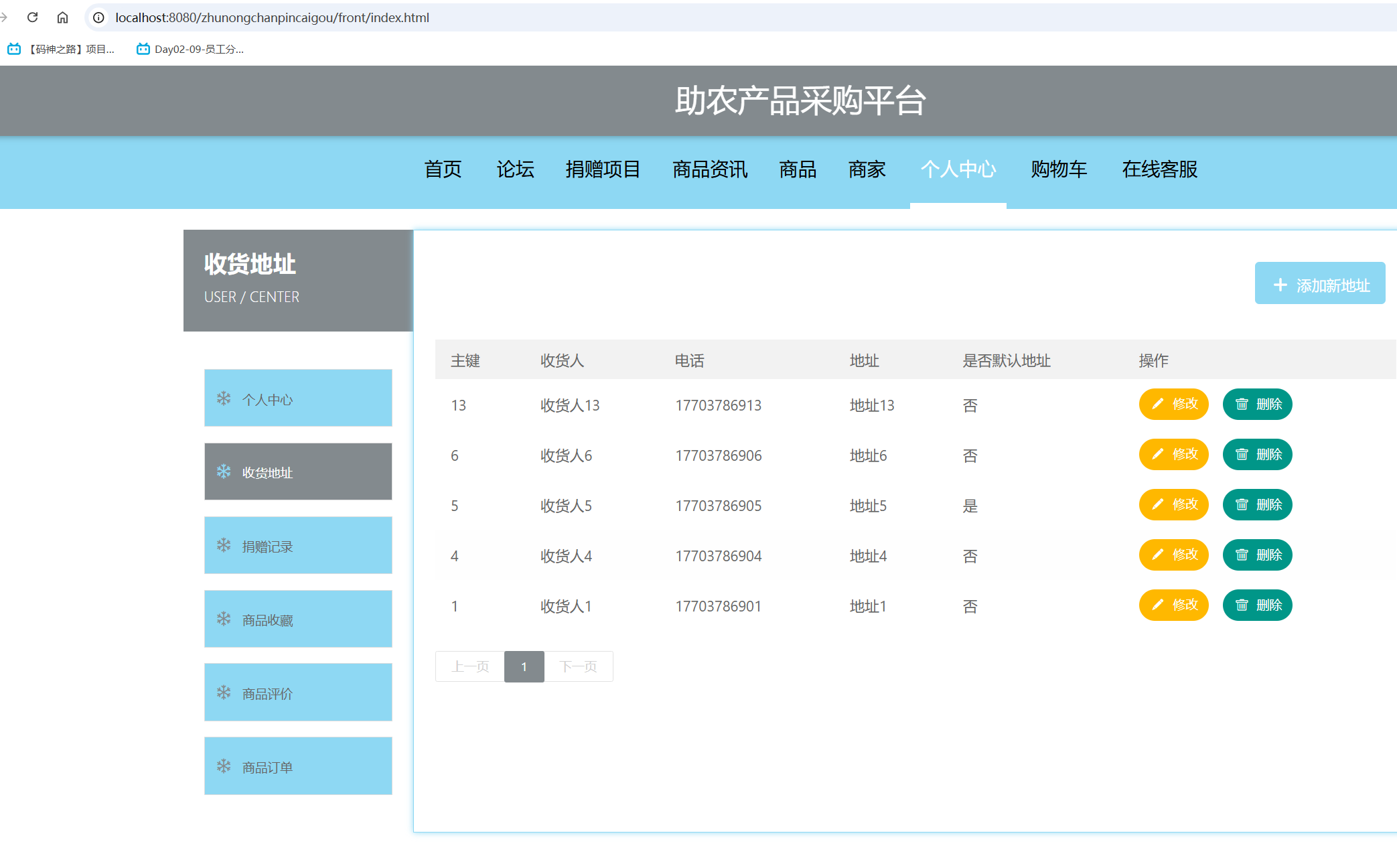Click the pencil icon for row 收货人4
The width and height of the screenshot is (1397, 868).
1157,555
